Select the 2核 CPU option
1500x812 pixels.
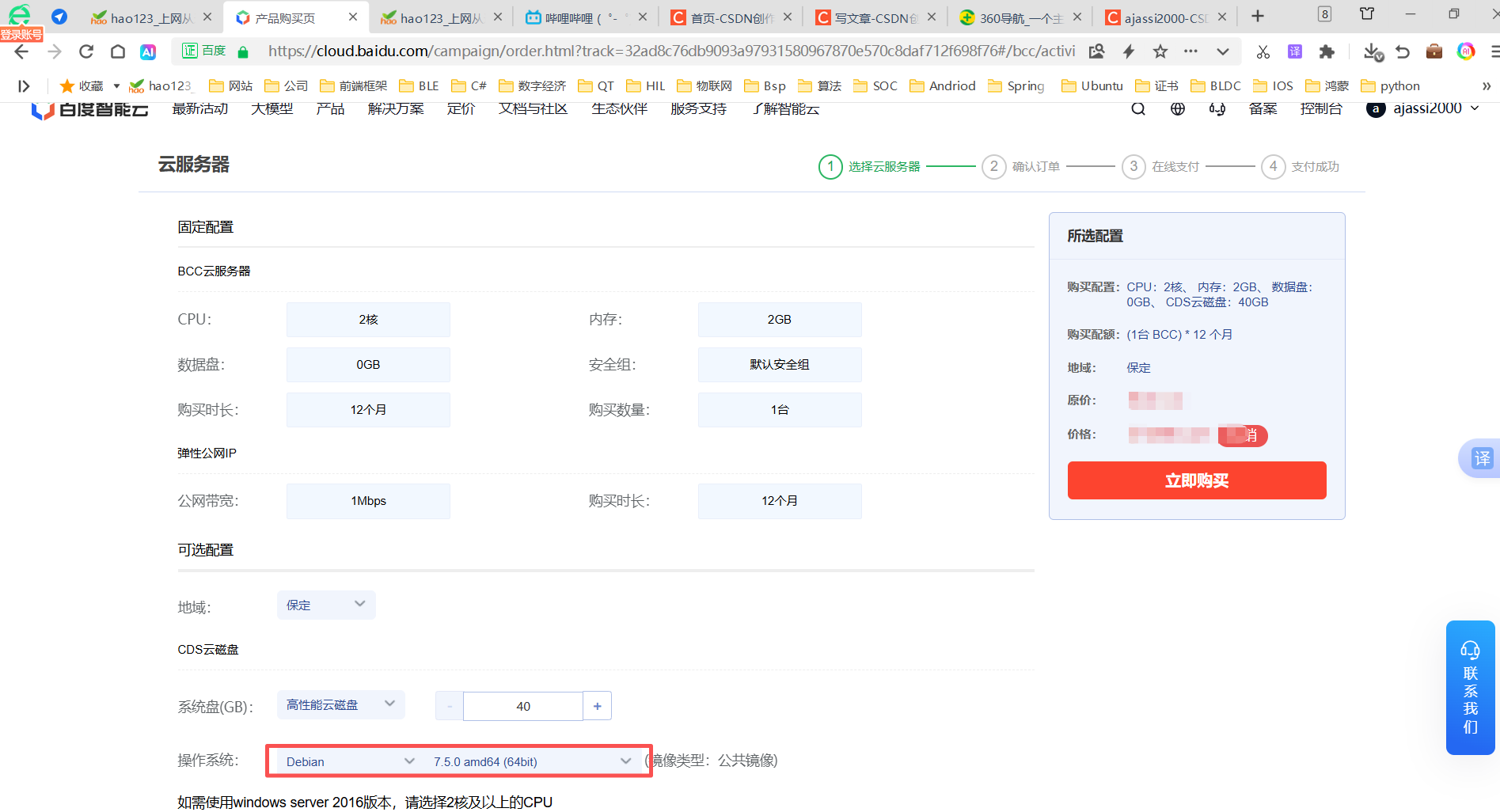coord(368,320)
